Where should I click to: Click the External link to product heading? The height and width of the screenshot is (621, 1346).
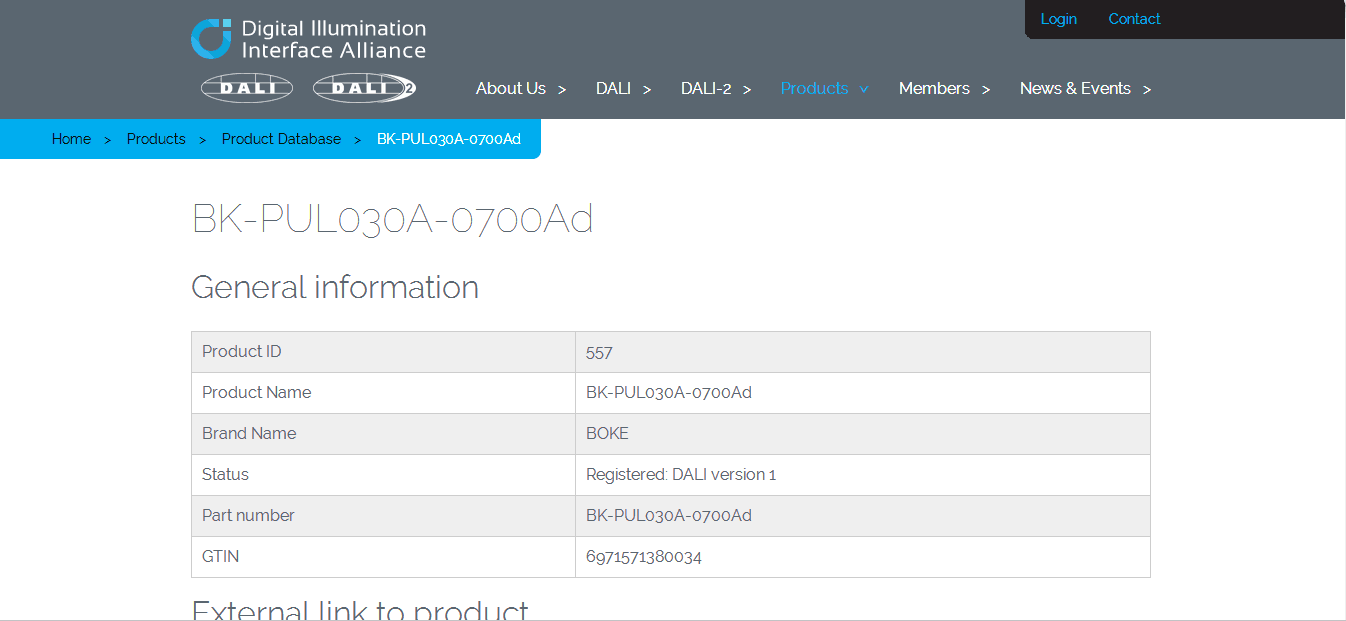[360, 609]
